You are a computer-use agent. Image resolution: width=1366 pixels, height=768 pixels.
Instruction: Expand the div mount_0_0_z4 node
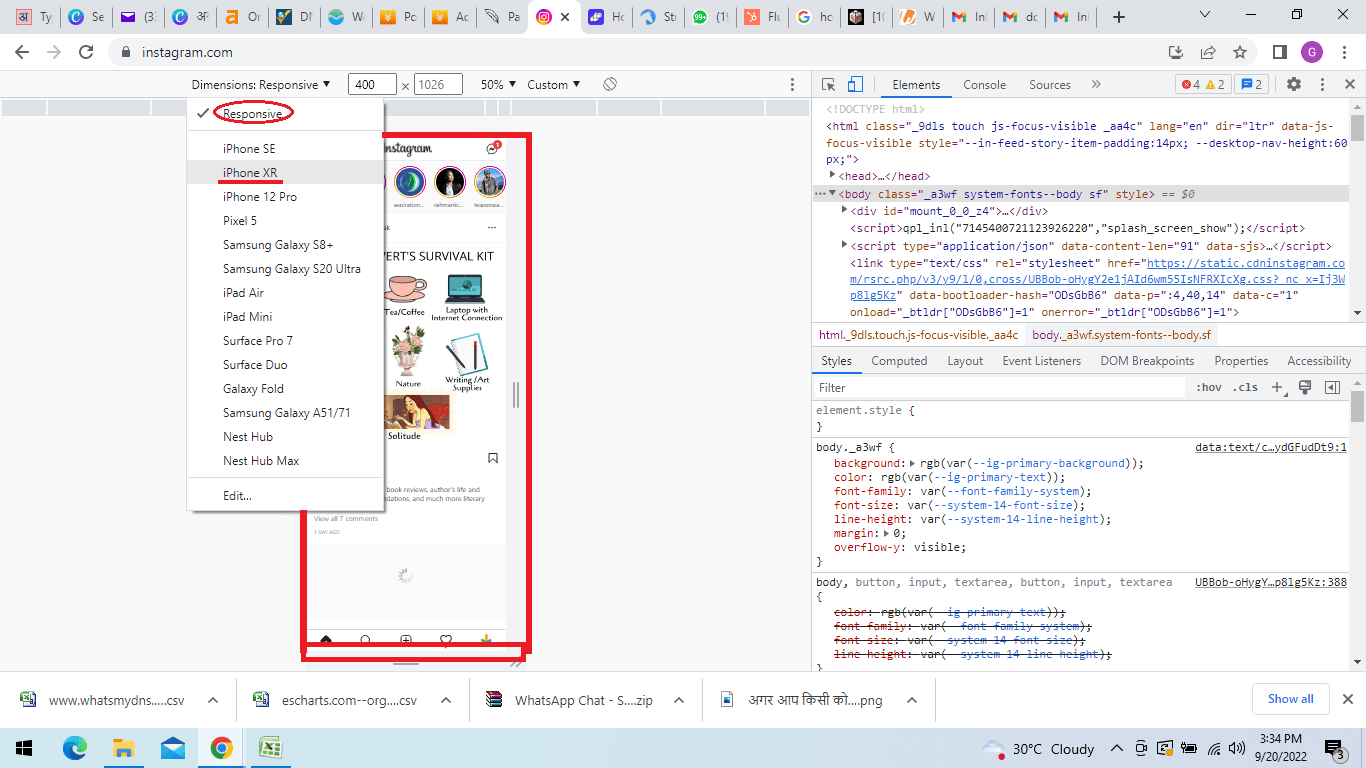tap(844, 211)
